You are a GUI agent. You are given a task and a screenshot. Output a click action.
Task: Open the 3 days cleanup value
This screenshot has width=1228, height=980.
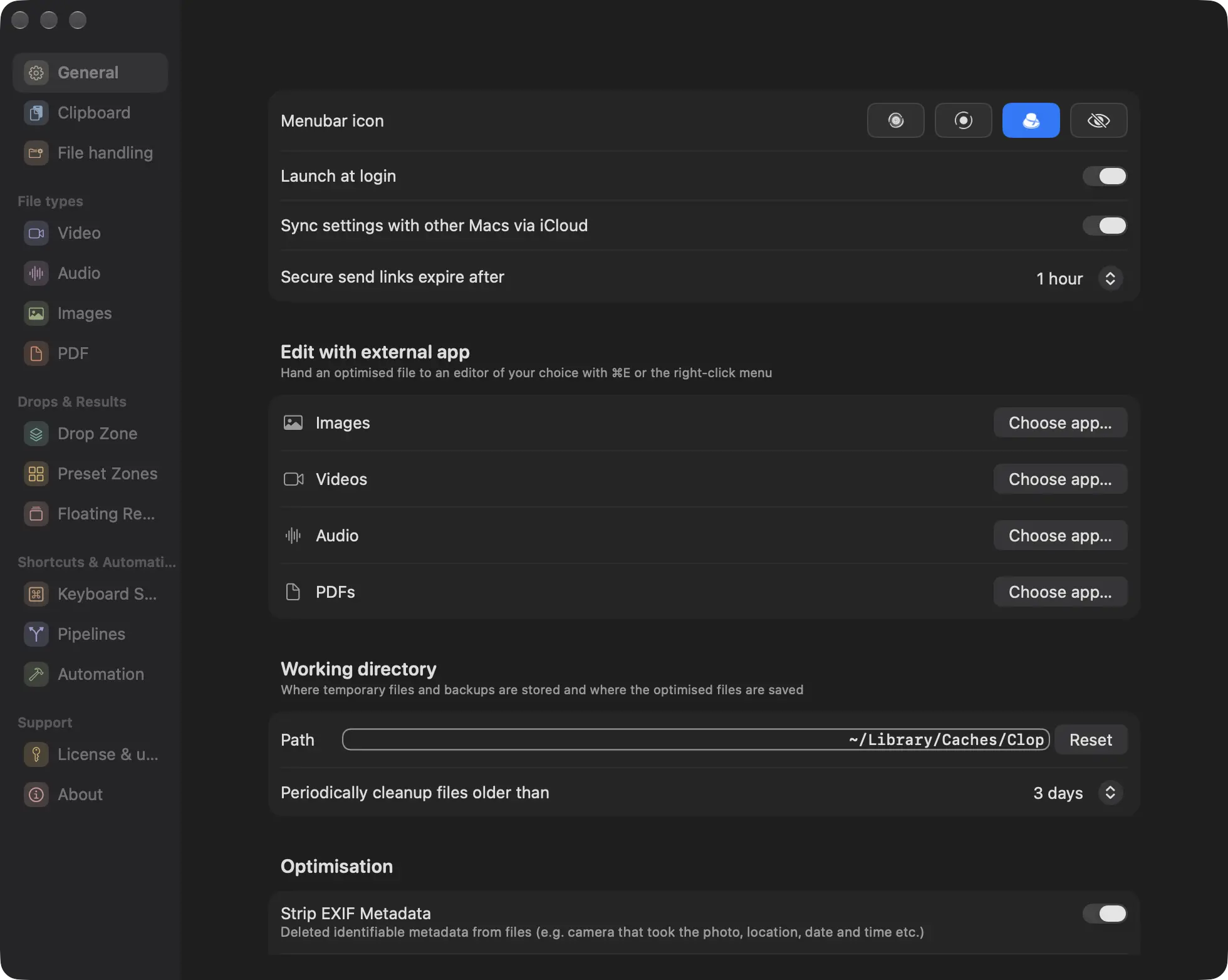[1058, 793]
